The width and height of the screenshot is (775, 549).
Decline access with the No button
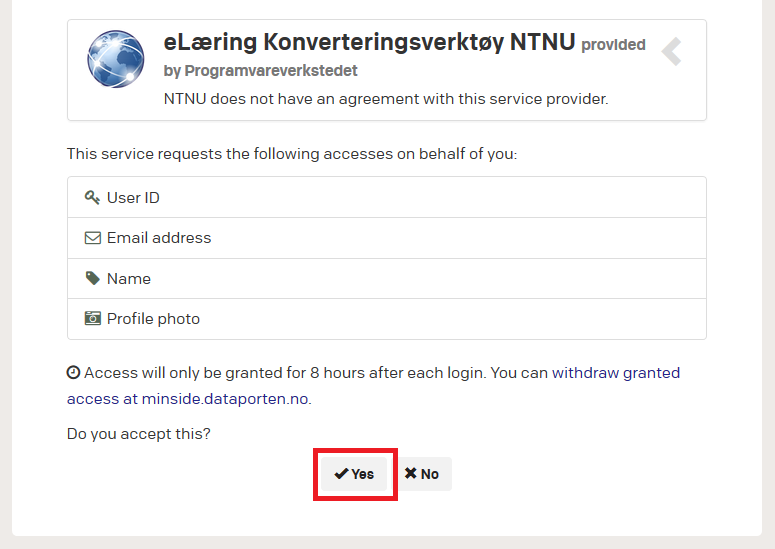pos(422,474)
